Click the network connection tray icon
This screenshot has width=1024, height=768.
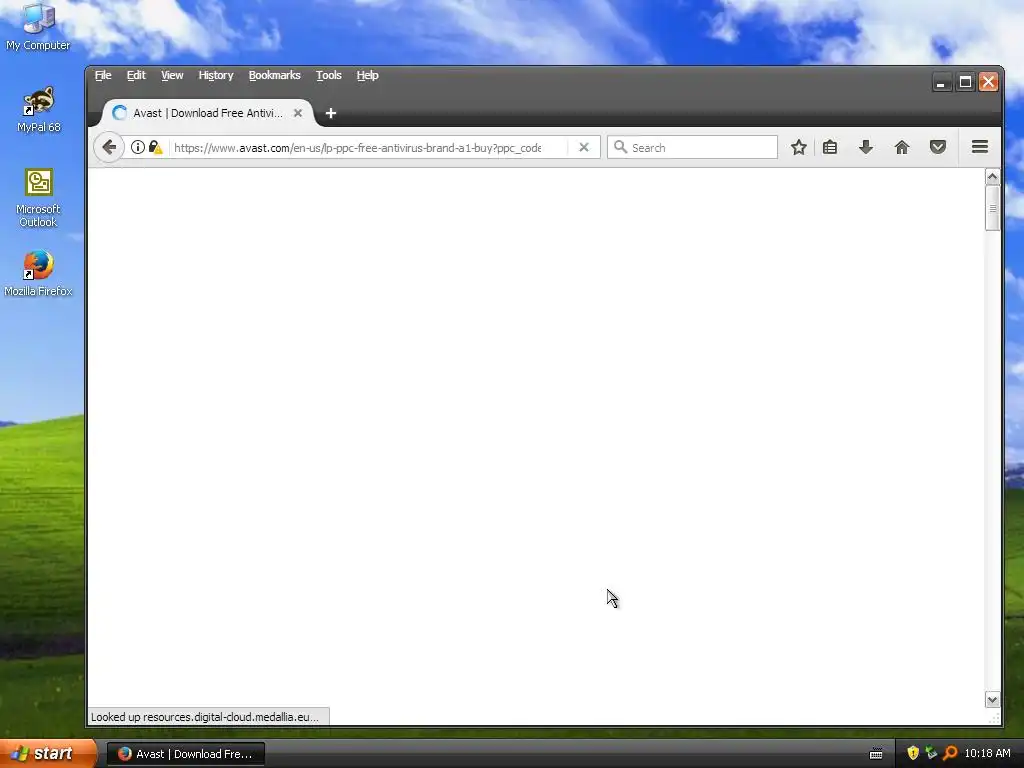coord(931,753)
